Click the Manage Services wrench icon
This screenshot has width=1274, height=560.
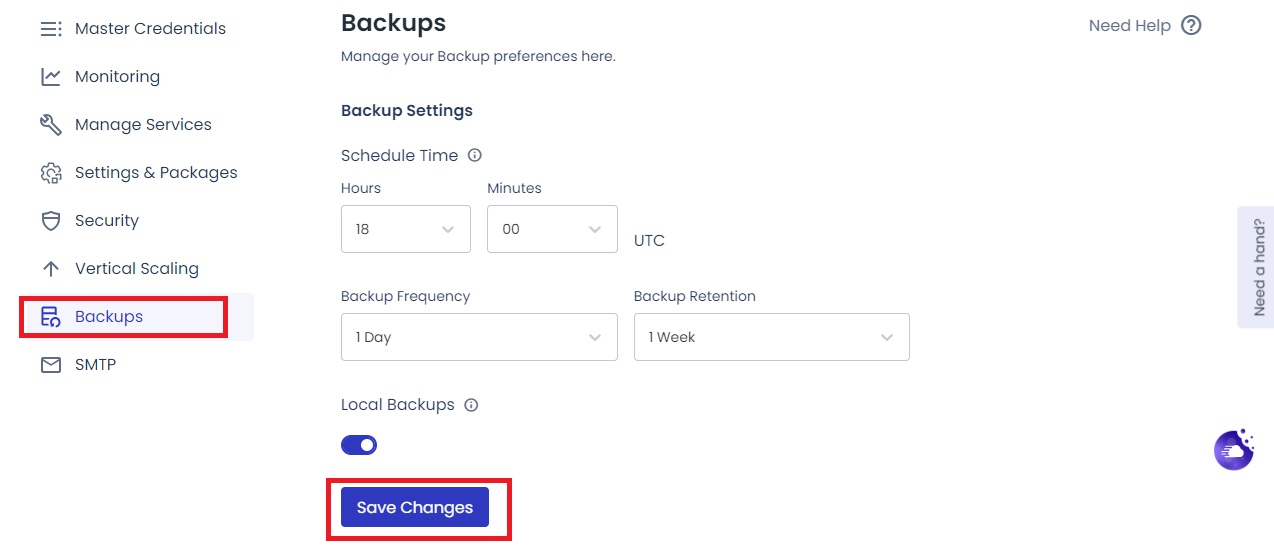tap(50, 125)
